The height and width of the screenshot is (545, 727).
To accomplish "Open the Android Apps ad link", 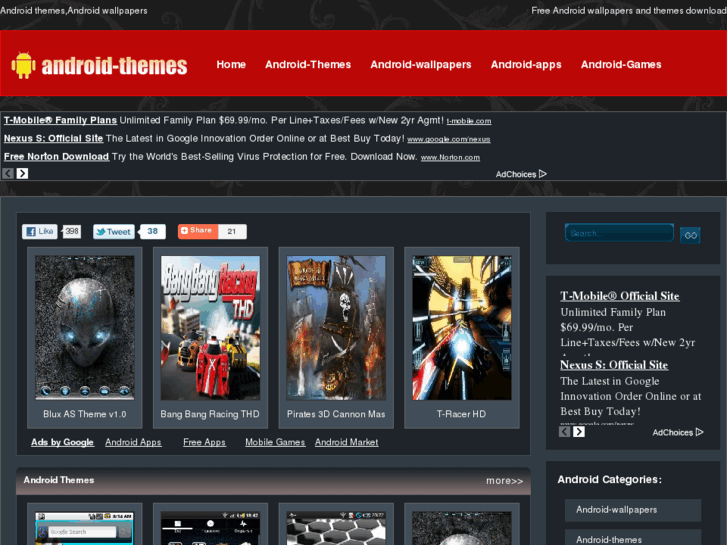I will point(134,442).
